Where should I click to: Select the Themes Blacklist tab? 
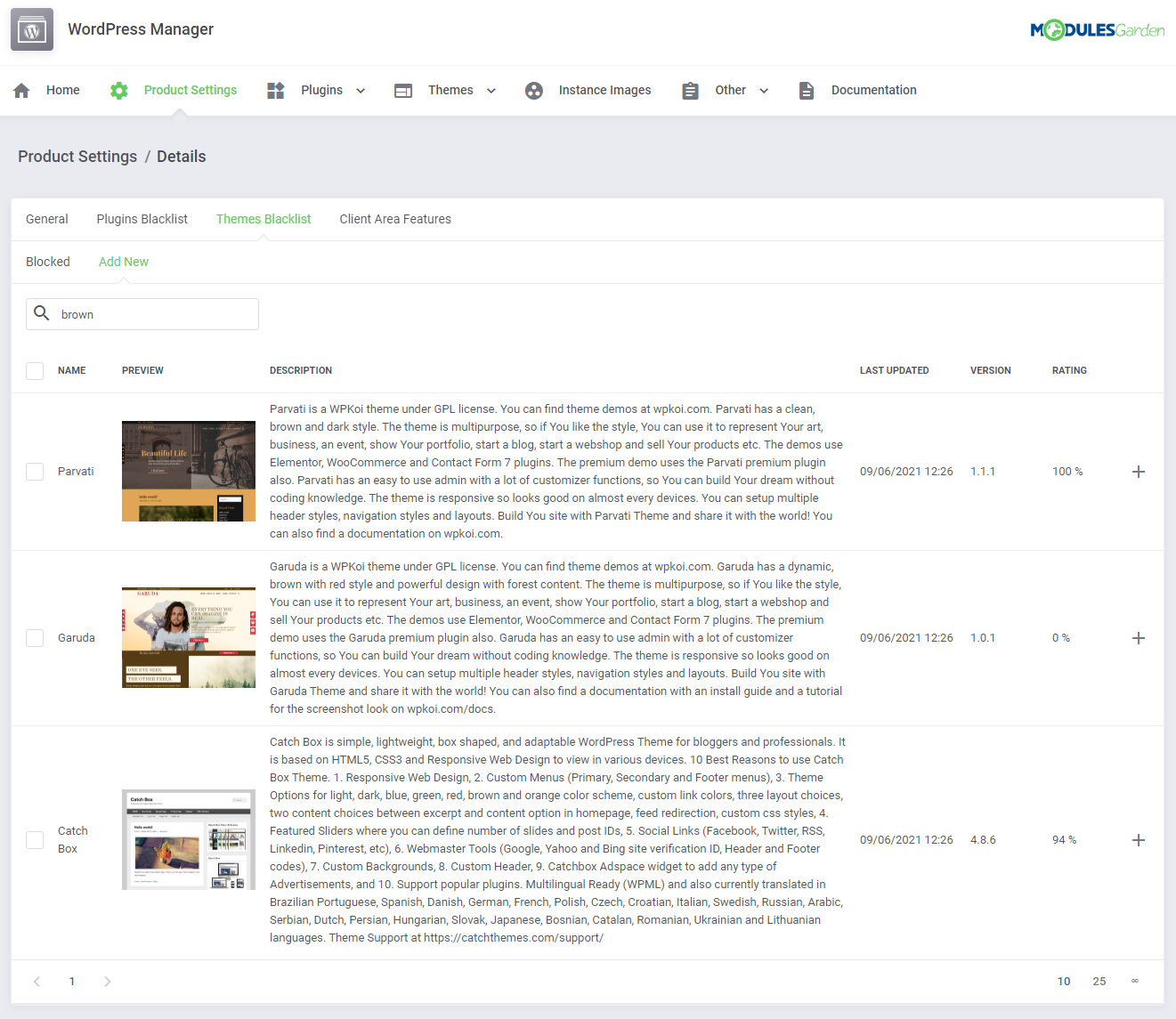tap(264, 219)
